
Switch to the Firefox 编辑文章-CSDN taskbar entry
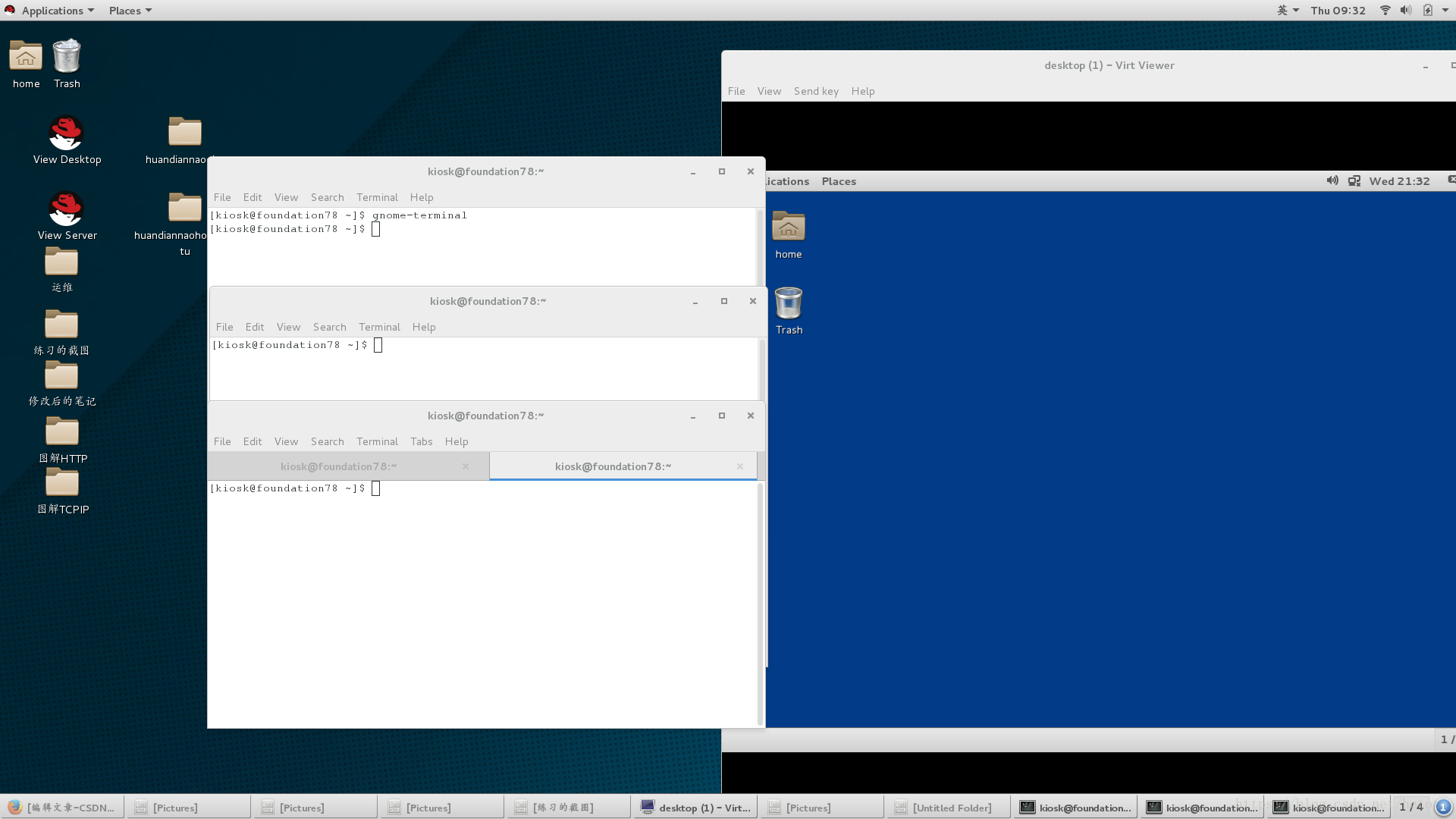62,808
